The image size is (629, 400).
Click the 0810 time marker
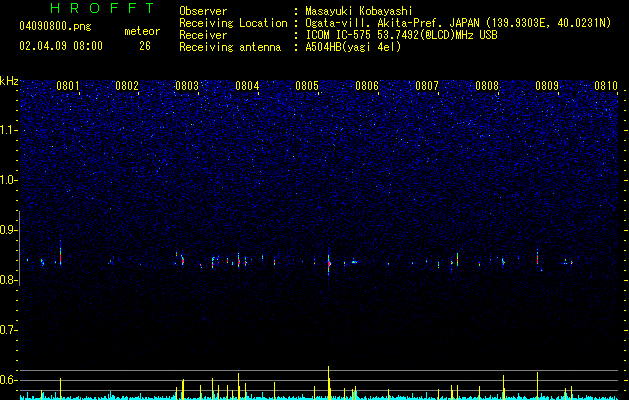(x=606, y=86)
